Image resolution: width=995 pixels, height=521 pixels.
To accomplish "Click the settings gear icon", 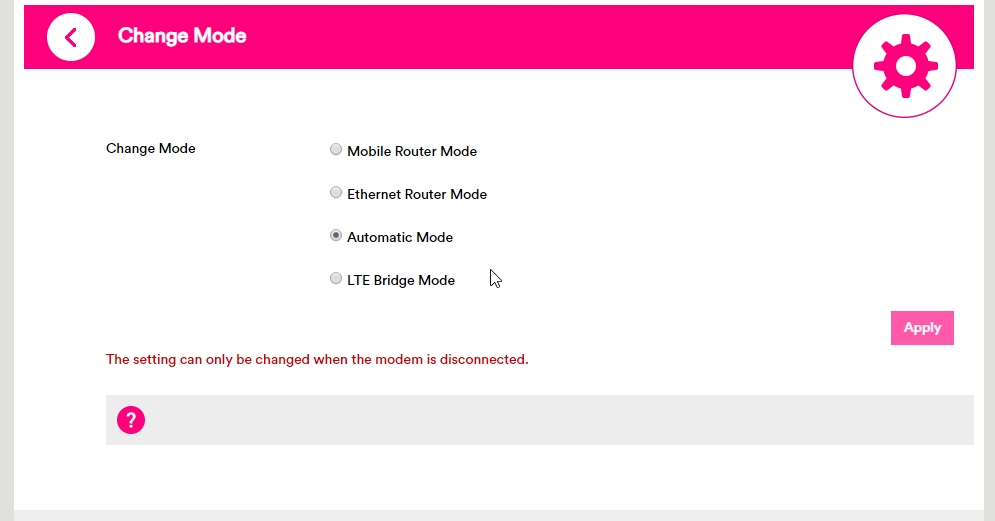I will click(905, 65).
